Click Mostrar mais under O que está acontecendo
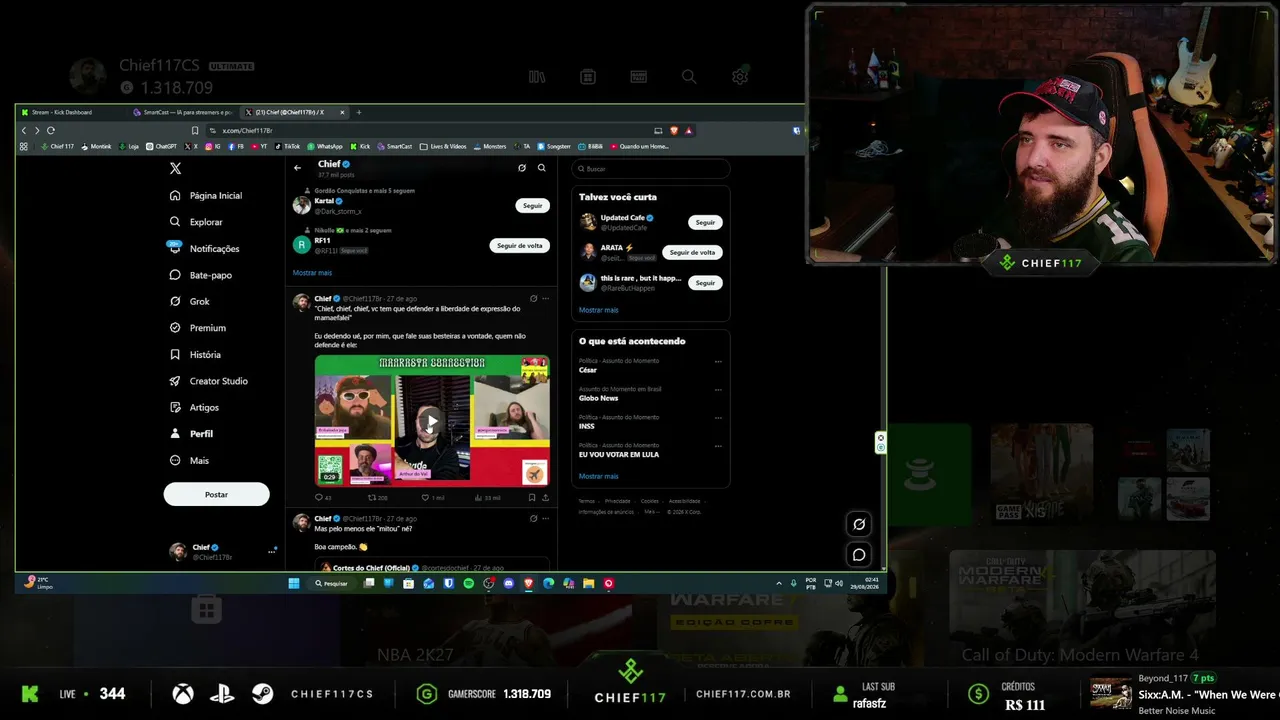The height and width of the screenshot is (720, 1280). 598,476
